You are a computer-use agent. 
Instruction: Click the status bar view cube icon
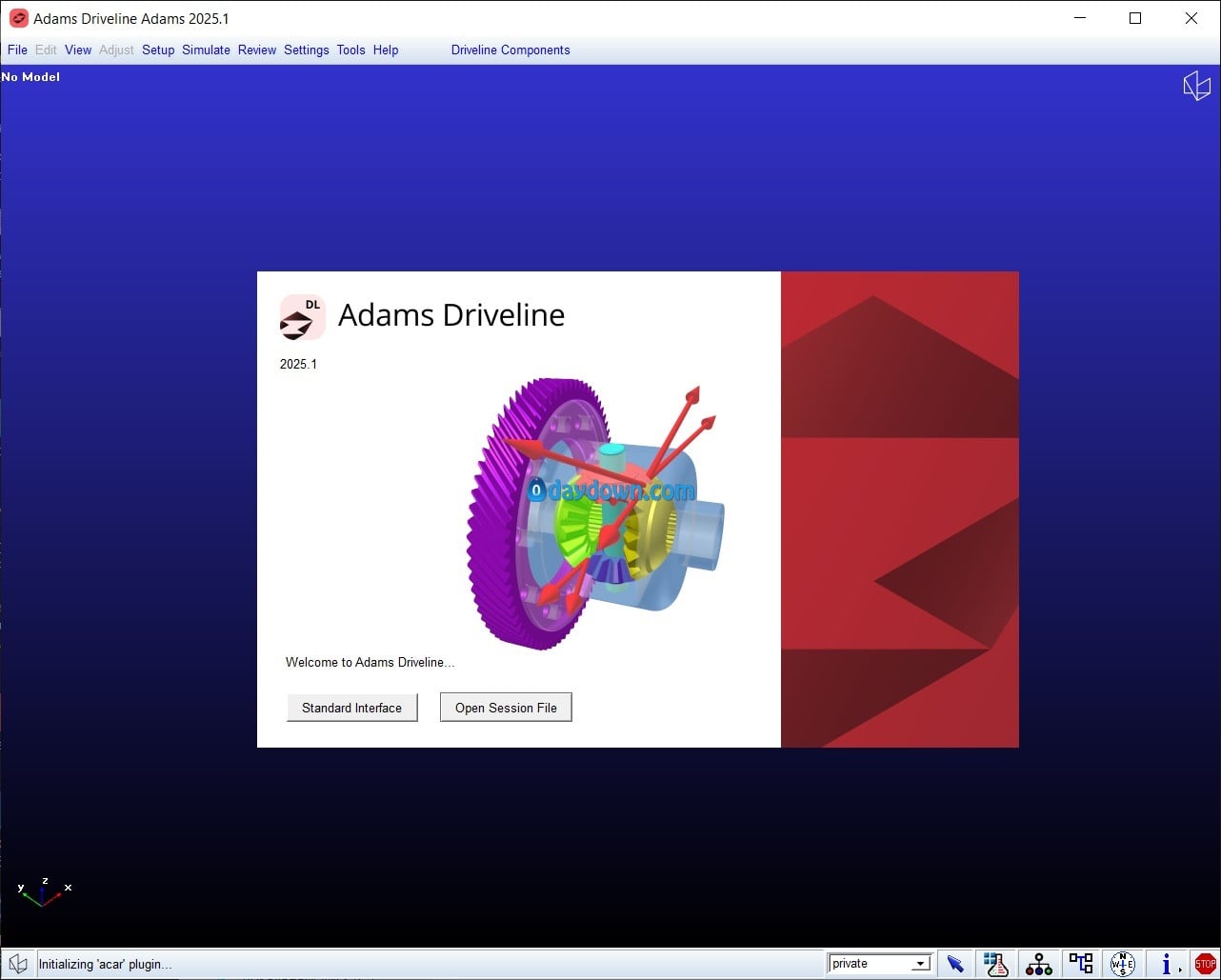(x=17, y=964)
